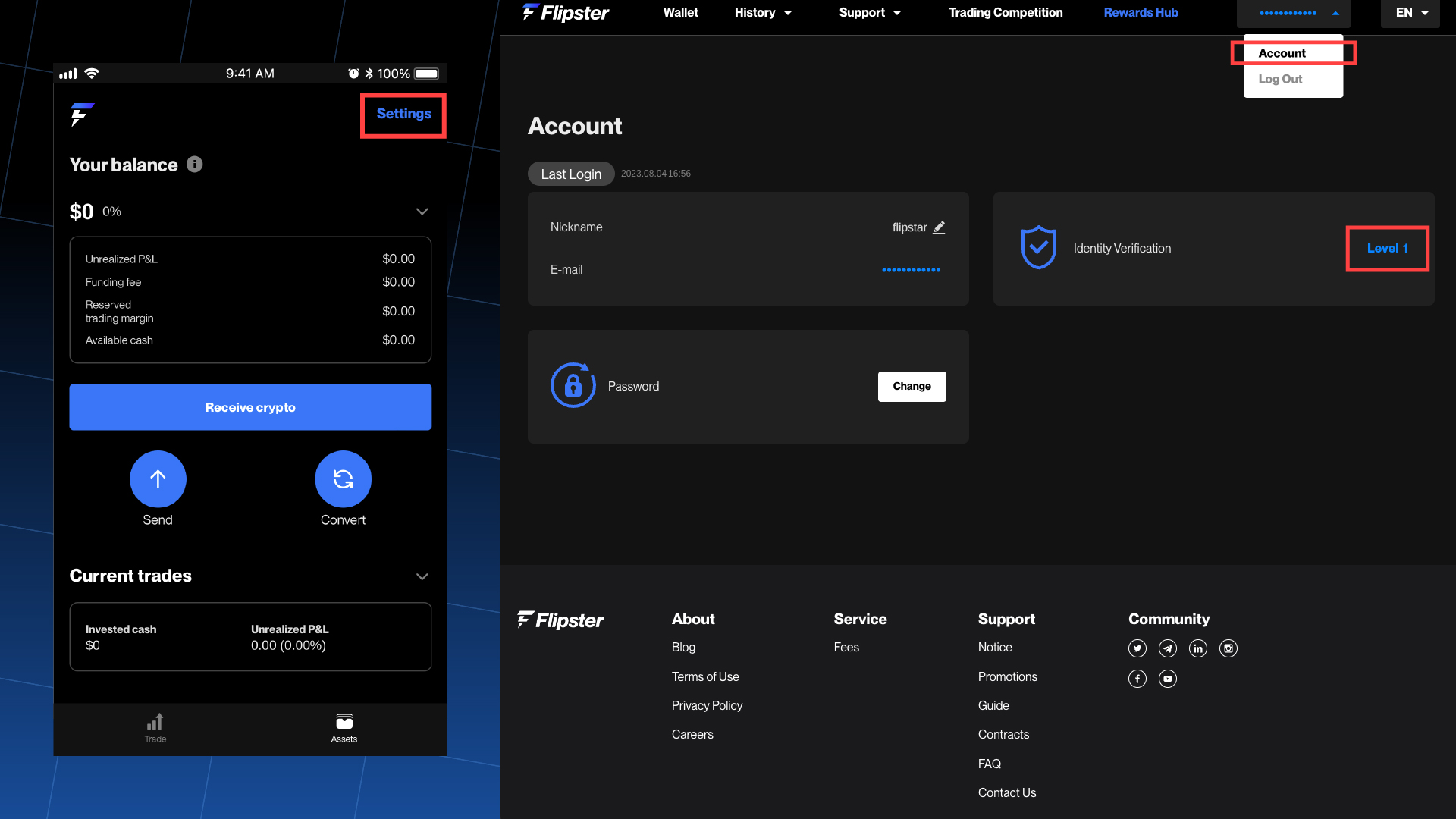This screenshot has width=1456, height=819.
Task: Select Log Out from account menu
Action: pos(1280,79)
